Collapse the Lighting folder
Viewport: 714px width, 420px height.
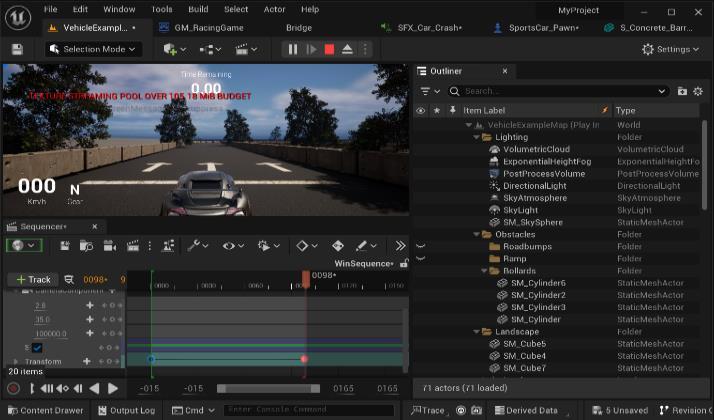pos(476,137)
